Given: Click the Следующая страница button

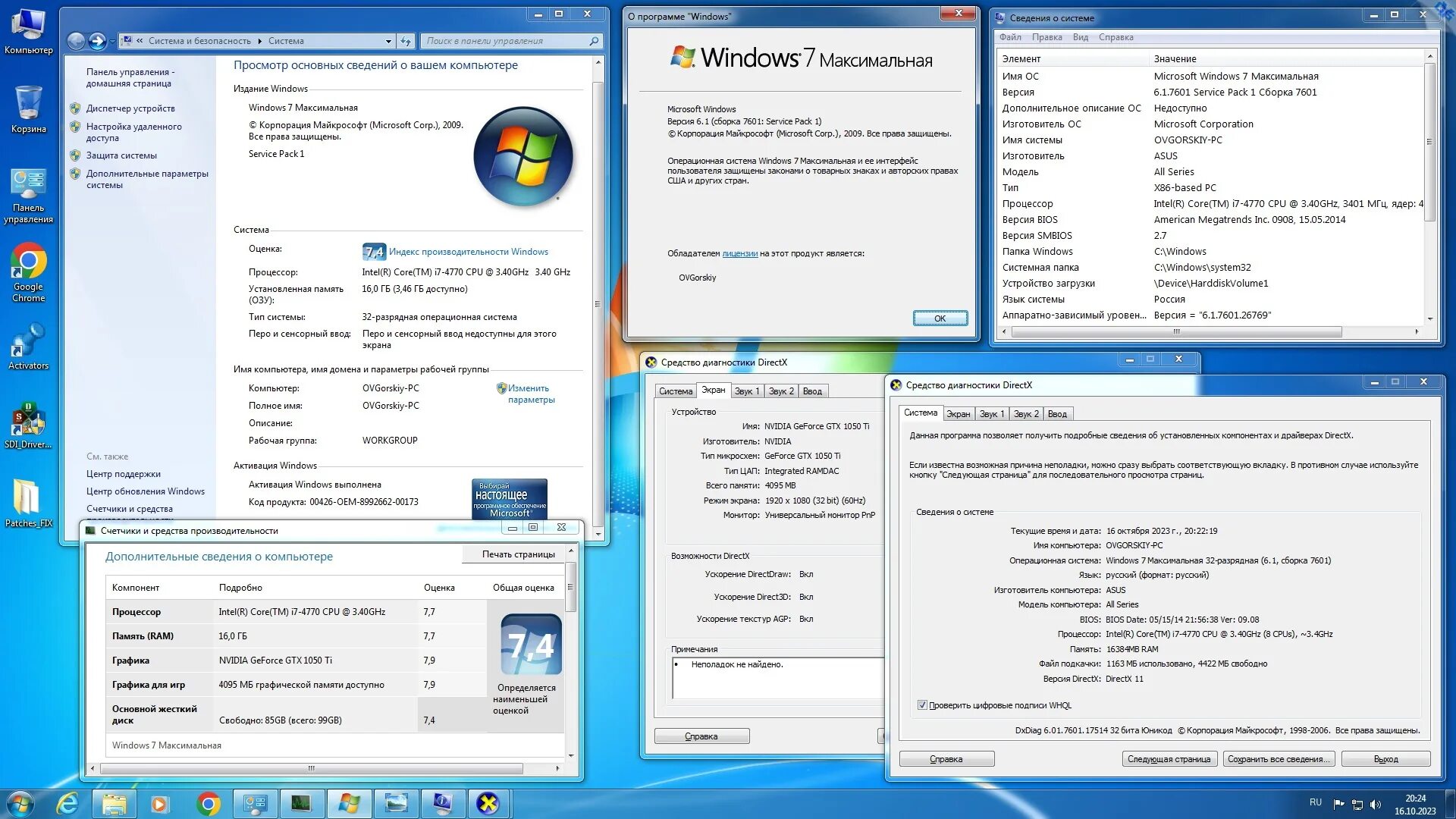Looking at the screenshot, I should tap(1169, 759).
